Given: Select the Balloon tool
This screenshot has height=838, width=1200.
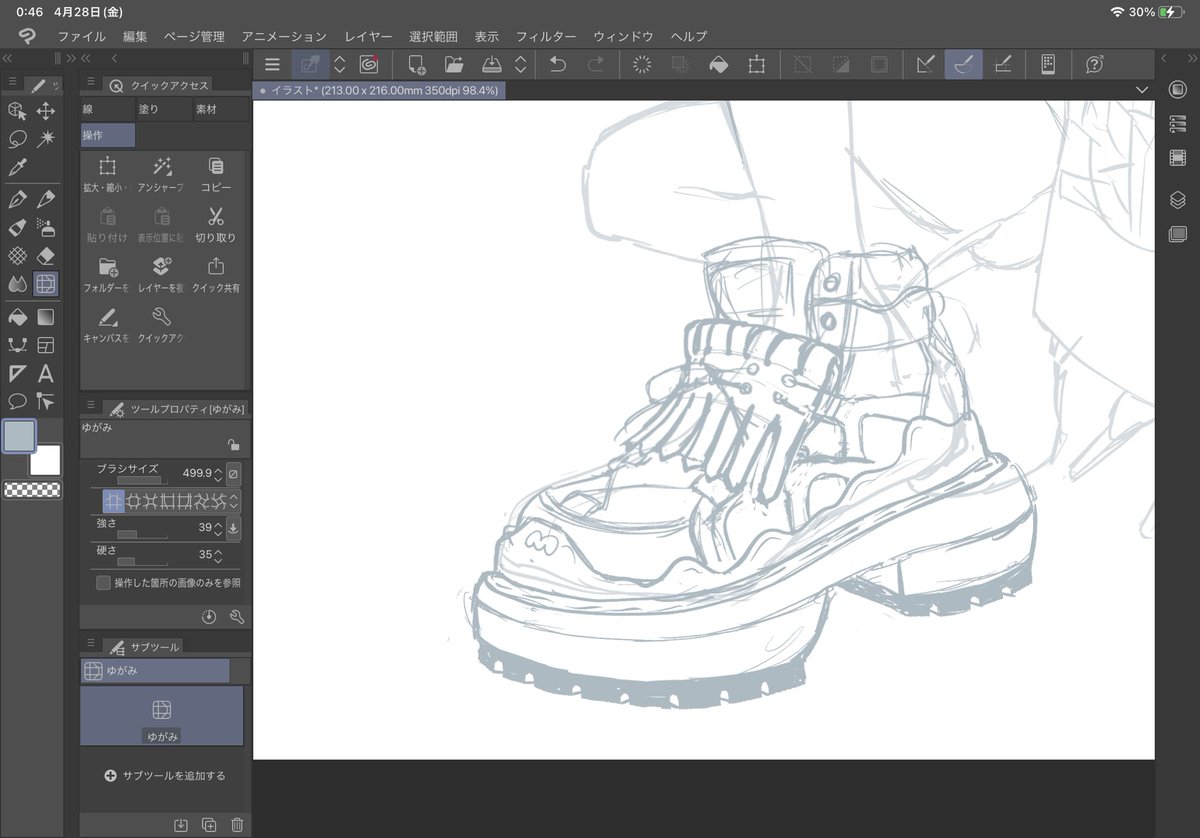Looking at the screenshot, I should 16,402.
